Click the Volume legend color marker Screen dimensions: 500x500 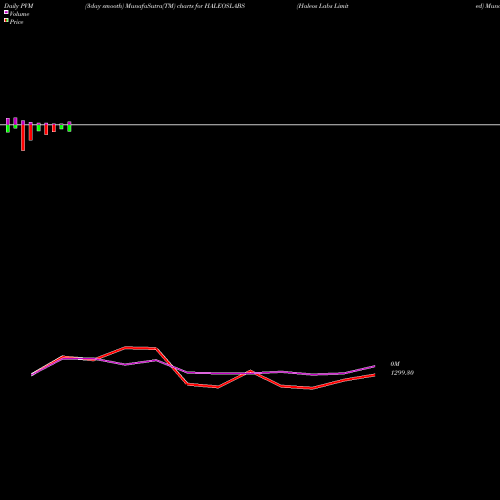[x=6, y=12]
